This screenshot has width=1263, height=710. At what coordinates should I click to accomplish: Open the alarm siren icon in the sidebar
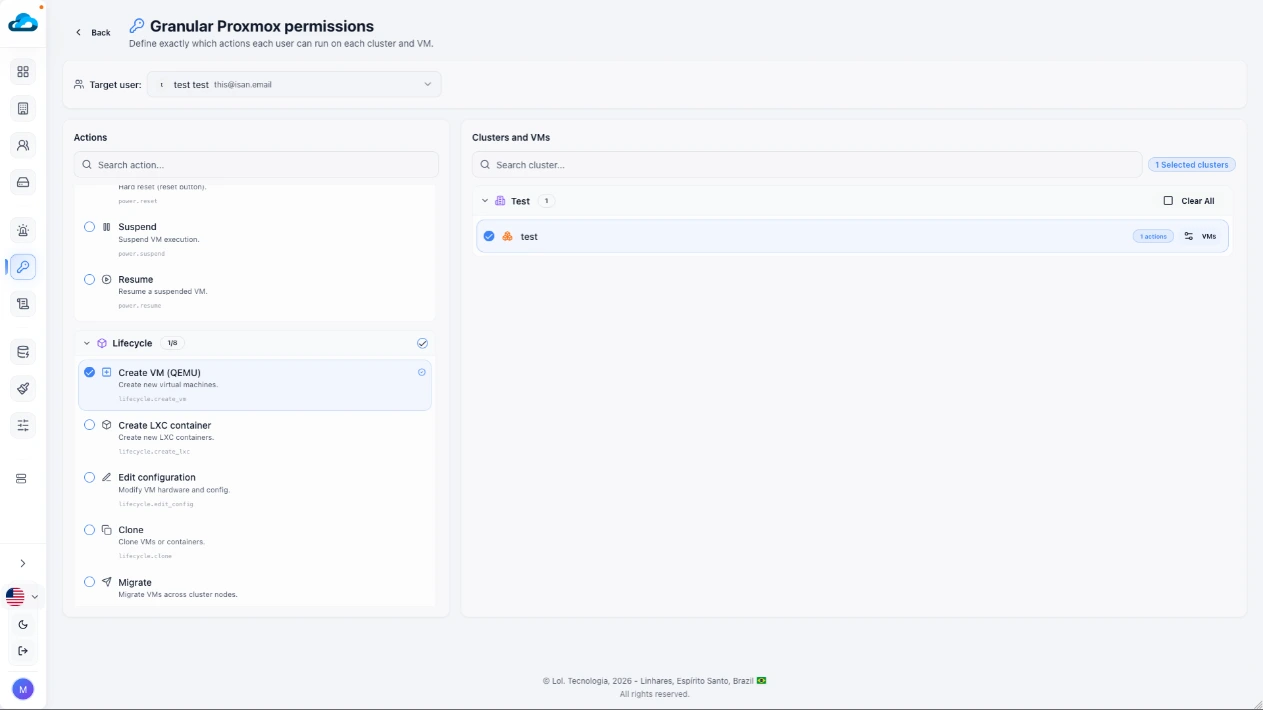23,230
